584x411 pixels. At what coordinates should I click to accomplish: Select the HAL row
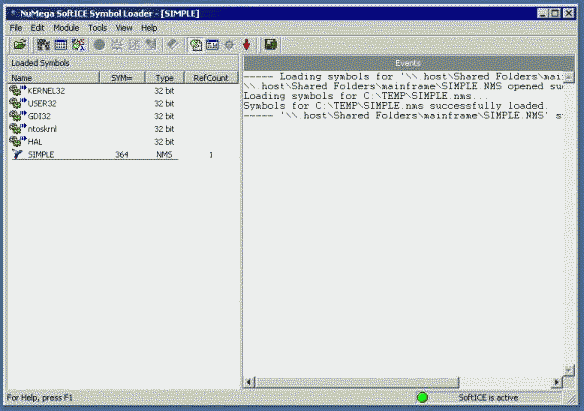click(123, 141)
